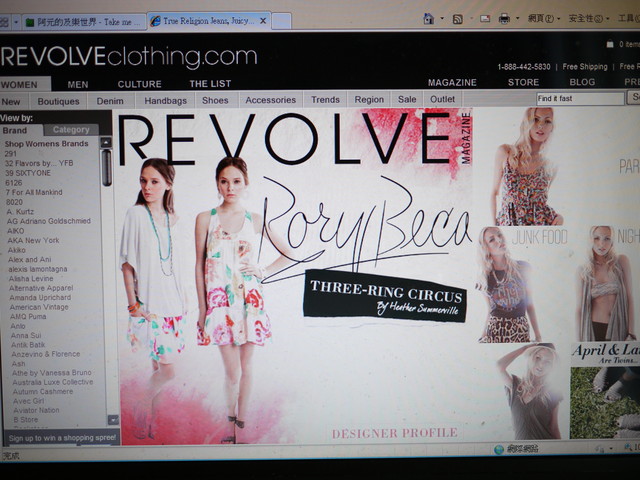
Task: Click the Find it fast search field
Action: (x=580, y=98)
